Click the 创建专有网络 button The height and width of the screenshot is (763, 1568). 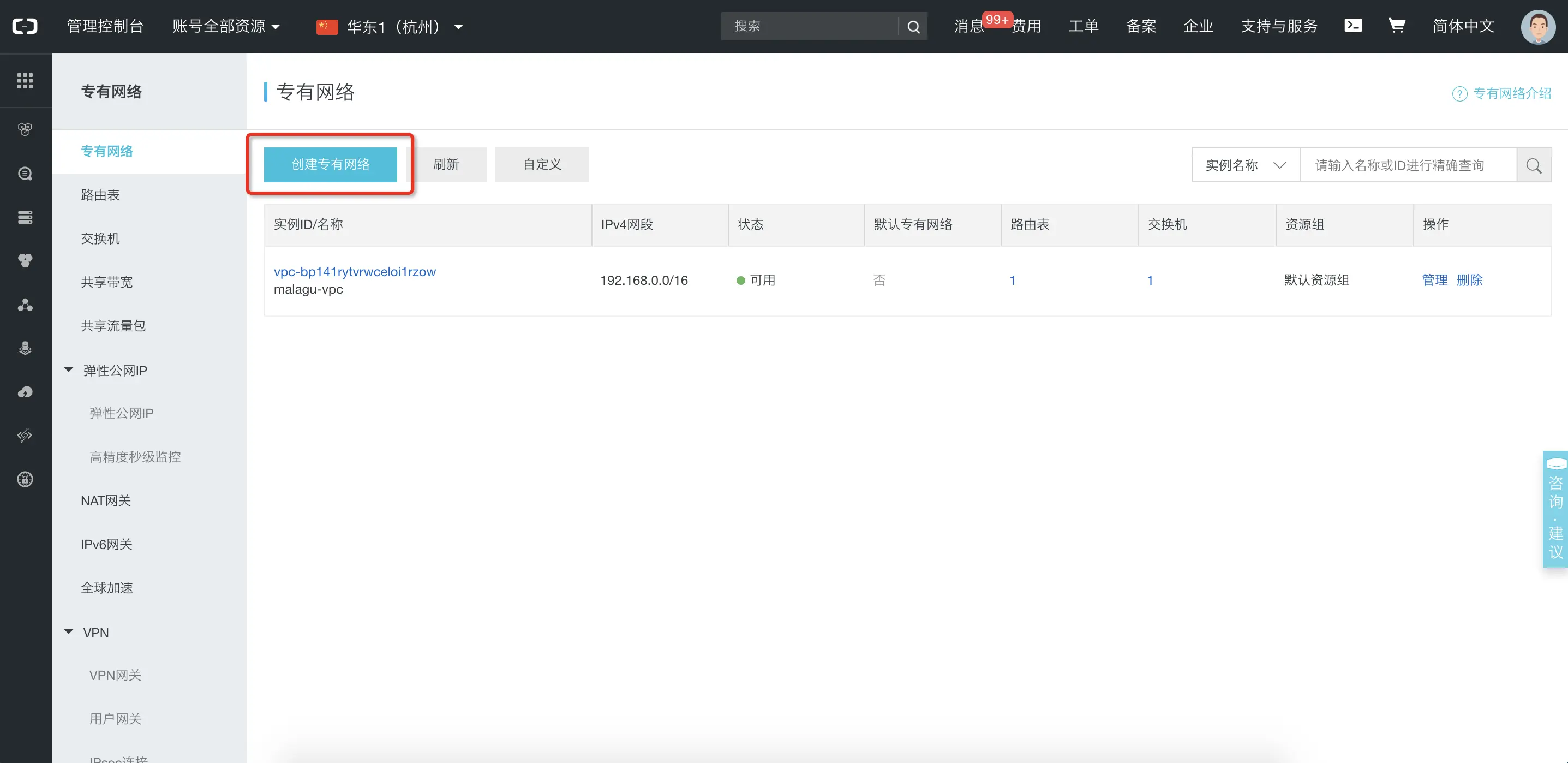[330, 164]
